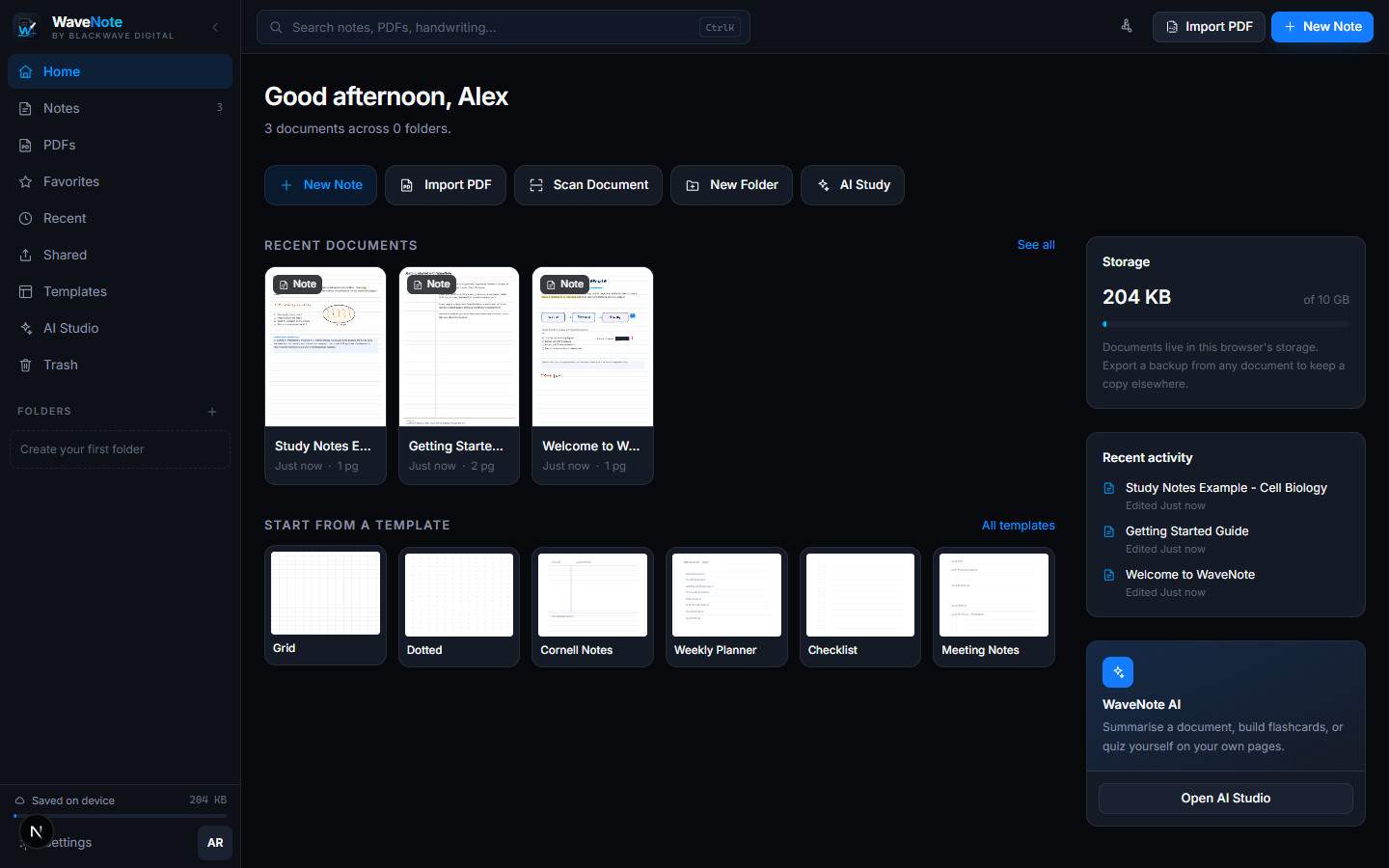The width and height of the screenshot is (1389, 868).
Task: Open Trash in the sidebar
Action: (120, 365)
